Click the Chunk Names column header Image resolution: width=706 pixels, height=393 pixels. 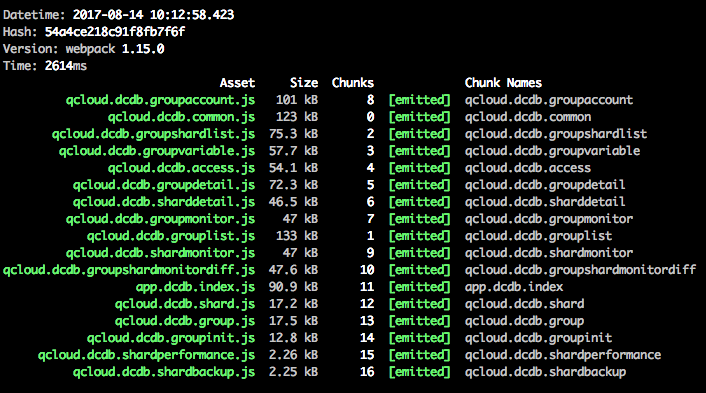(x=503, y=83)
